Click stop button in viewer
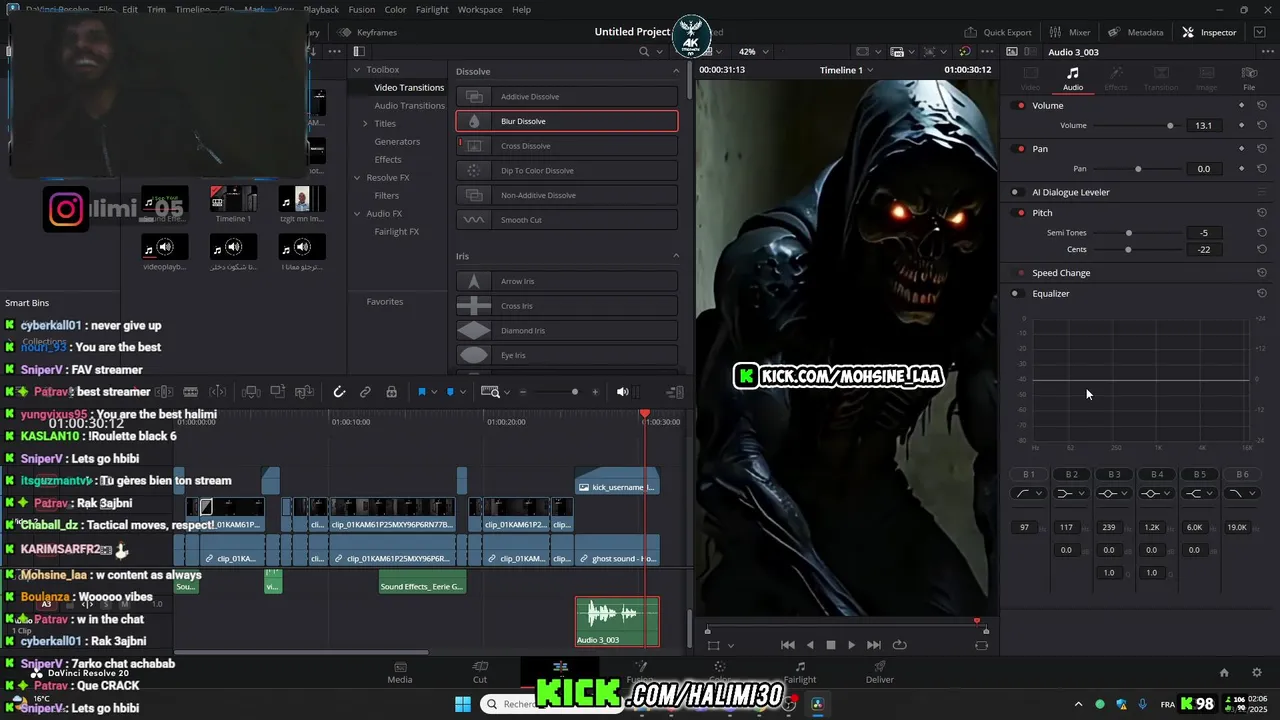This screenshot has height=720, width=1280. coord(830,645)
